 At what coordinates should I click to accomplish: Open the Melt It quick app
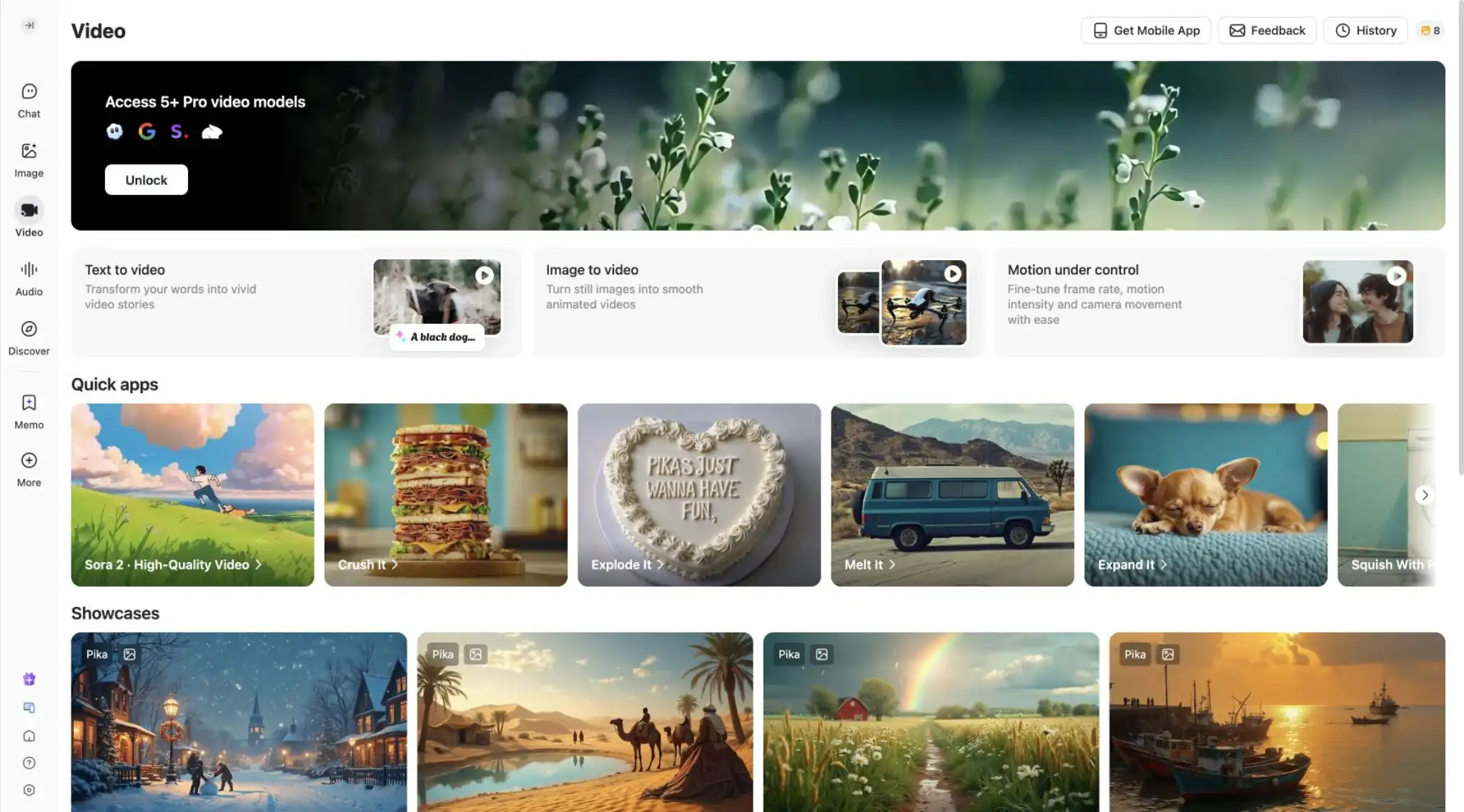click(952, 495)
